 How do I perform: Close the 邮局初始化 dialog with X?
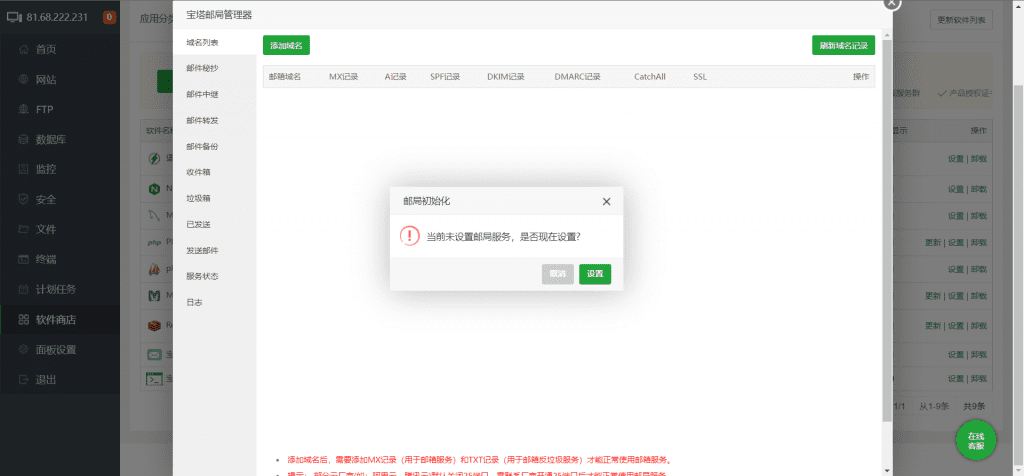point(606,201)
